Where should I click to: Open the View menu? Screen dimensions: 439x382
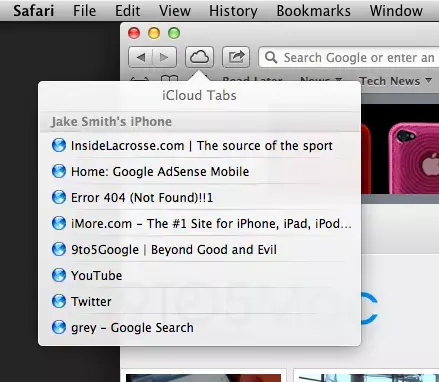pos(175,11)
